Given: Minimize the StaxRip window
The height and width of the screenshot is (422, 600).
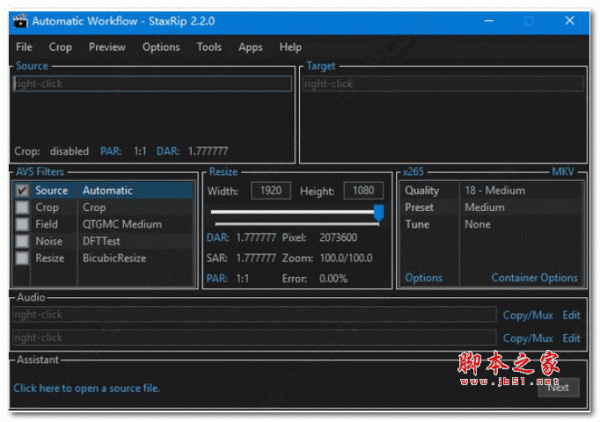Looking at the screenshot, I should (489, 21).
